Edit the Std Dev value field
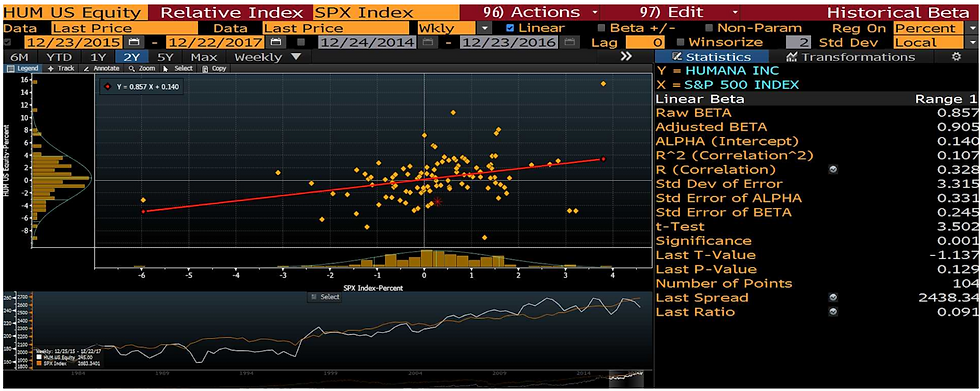The height and width of the screenshot is (391, 980). point(799,42)
